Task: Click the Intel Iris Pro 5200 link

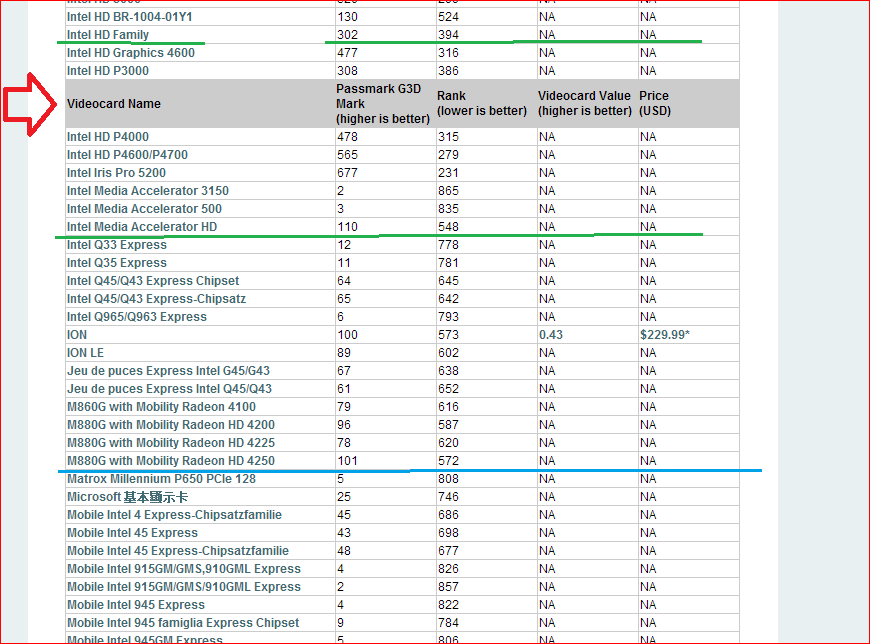Action: pos(116,173)
